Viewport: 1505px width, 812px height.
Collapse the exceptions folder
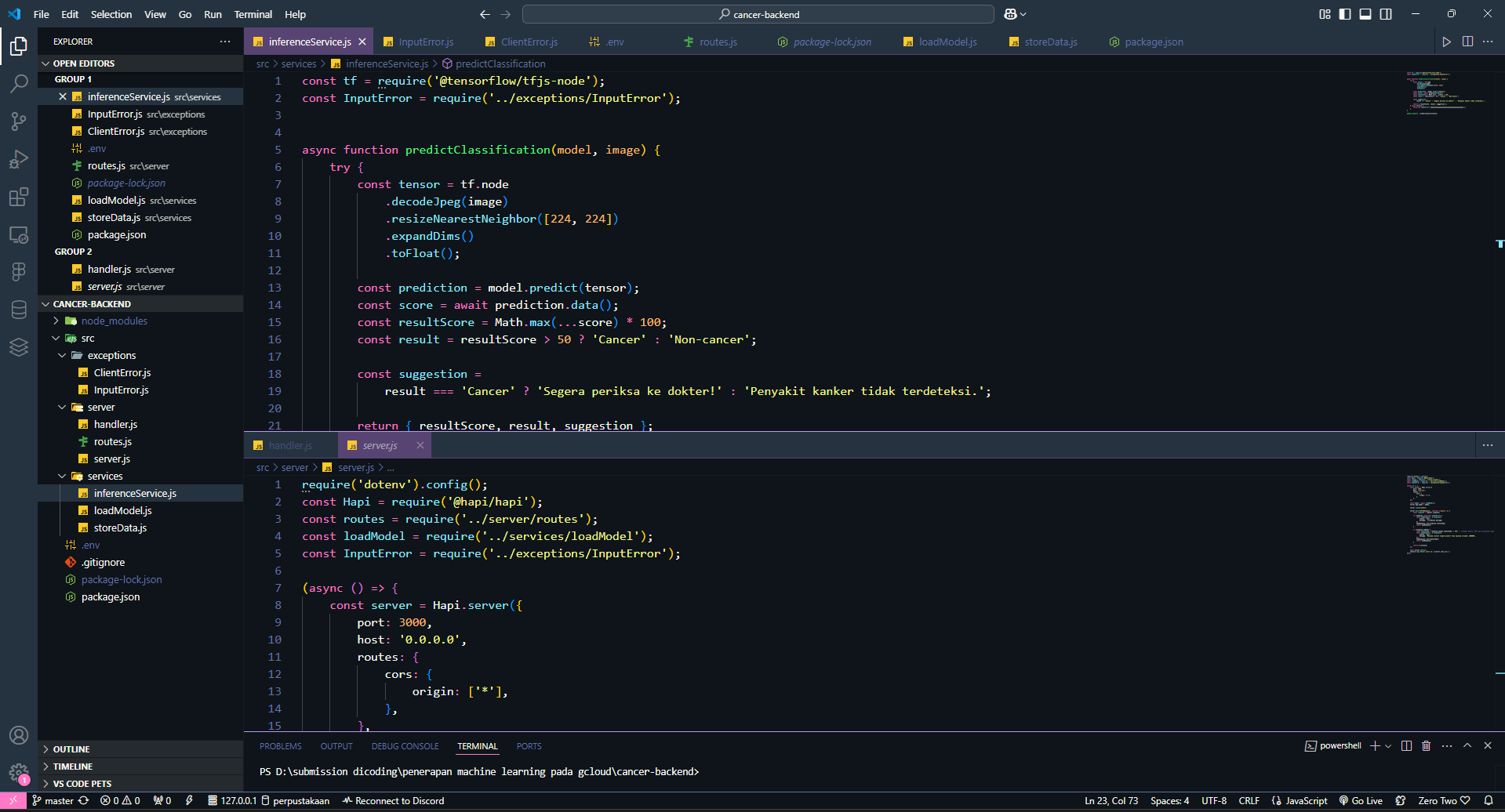click(x=141, y=355)
